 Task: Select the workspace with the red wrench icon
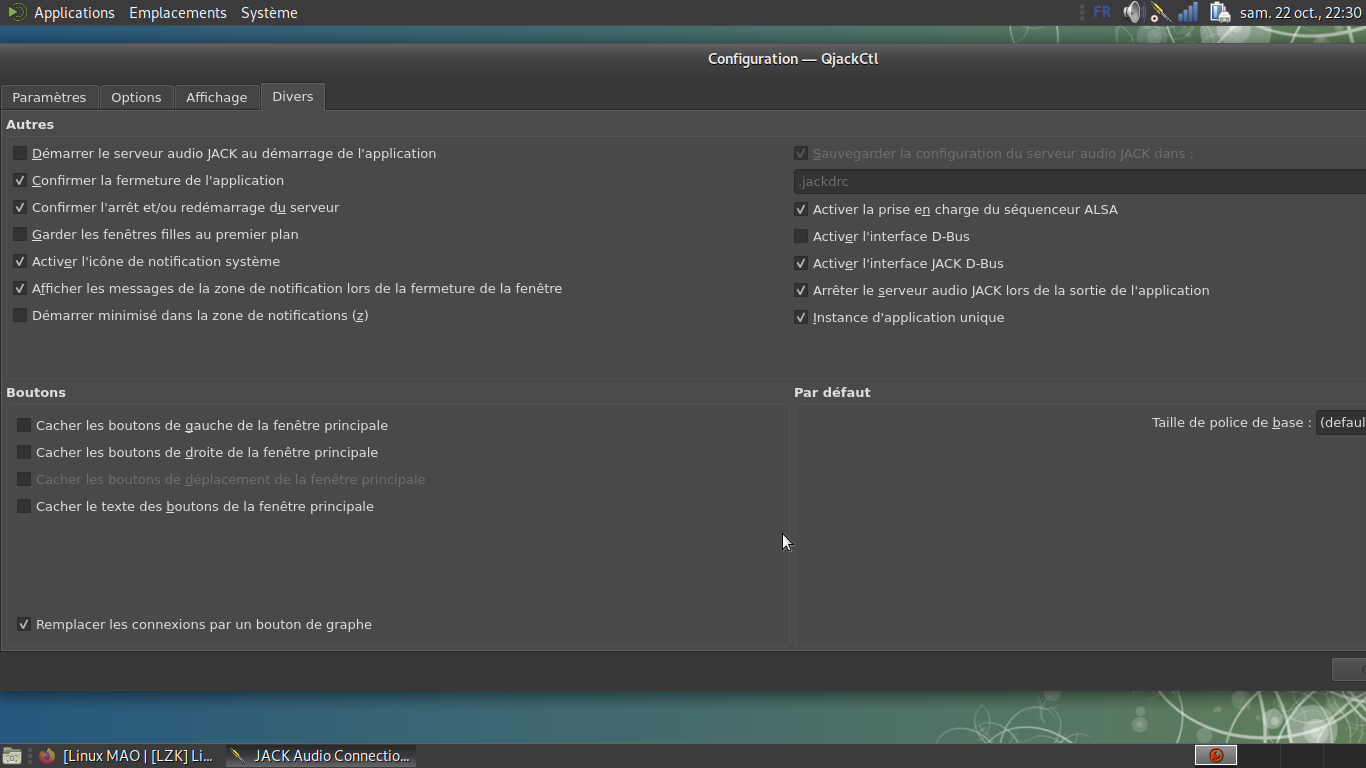point(1216,755)
